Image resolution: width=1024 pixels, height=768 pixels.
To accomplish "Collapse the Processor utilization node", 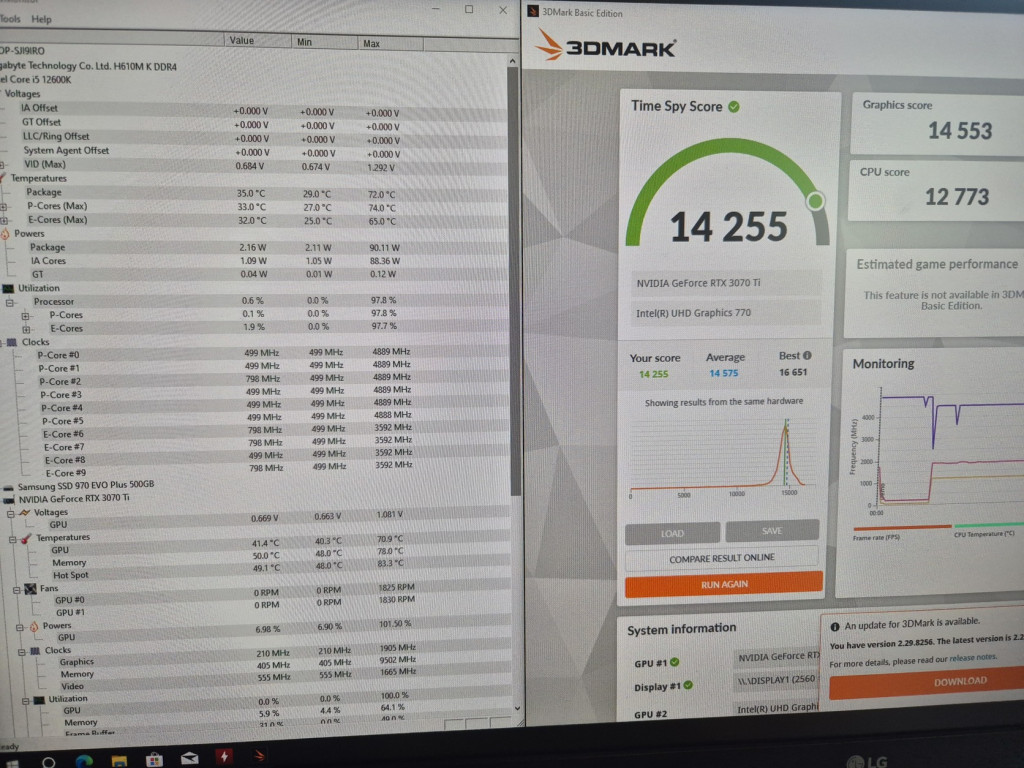I will point(10,302).
